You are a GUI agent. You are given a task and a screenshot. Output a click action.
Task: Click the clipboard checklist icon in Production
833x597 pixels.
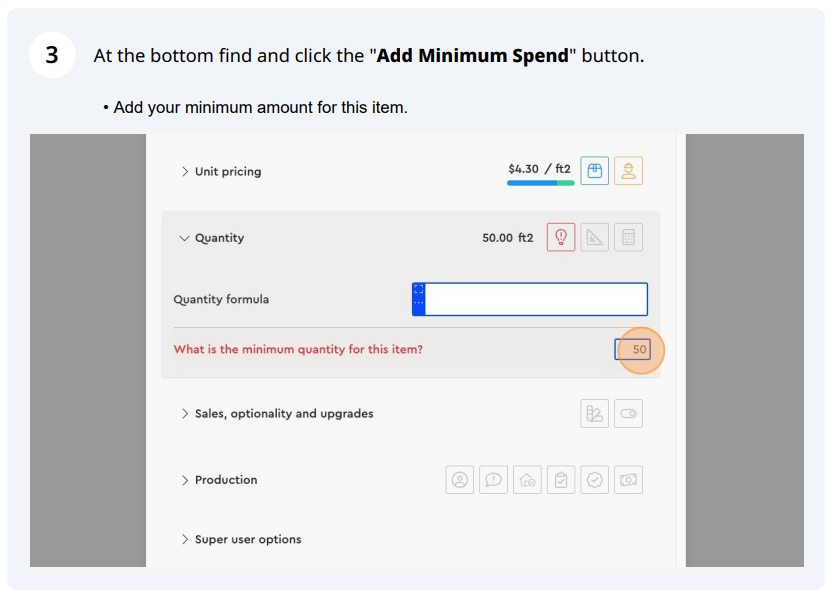[x=560, y=480]
